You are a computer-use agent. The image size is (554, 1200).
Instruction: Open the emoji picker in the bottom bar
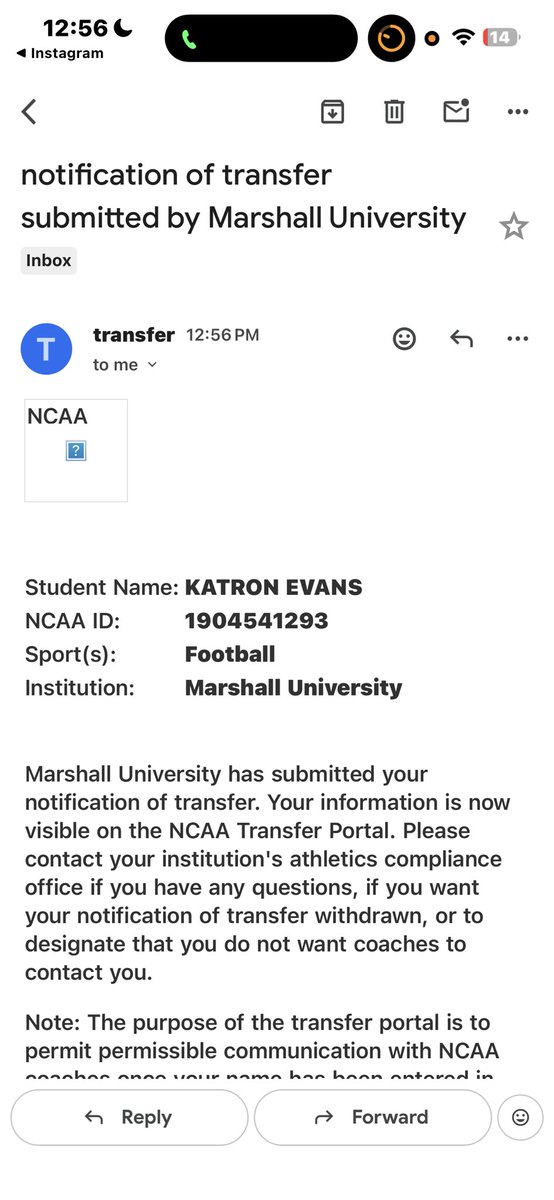pos(520,1117)
